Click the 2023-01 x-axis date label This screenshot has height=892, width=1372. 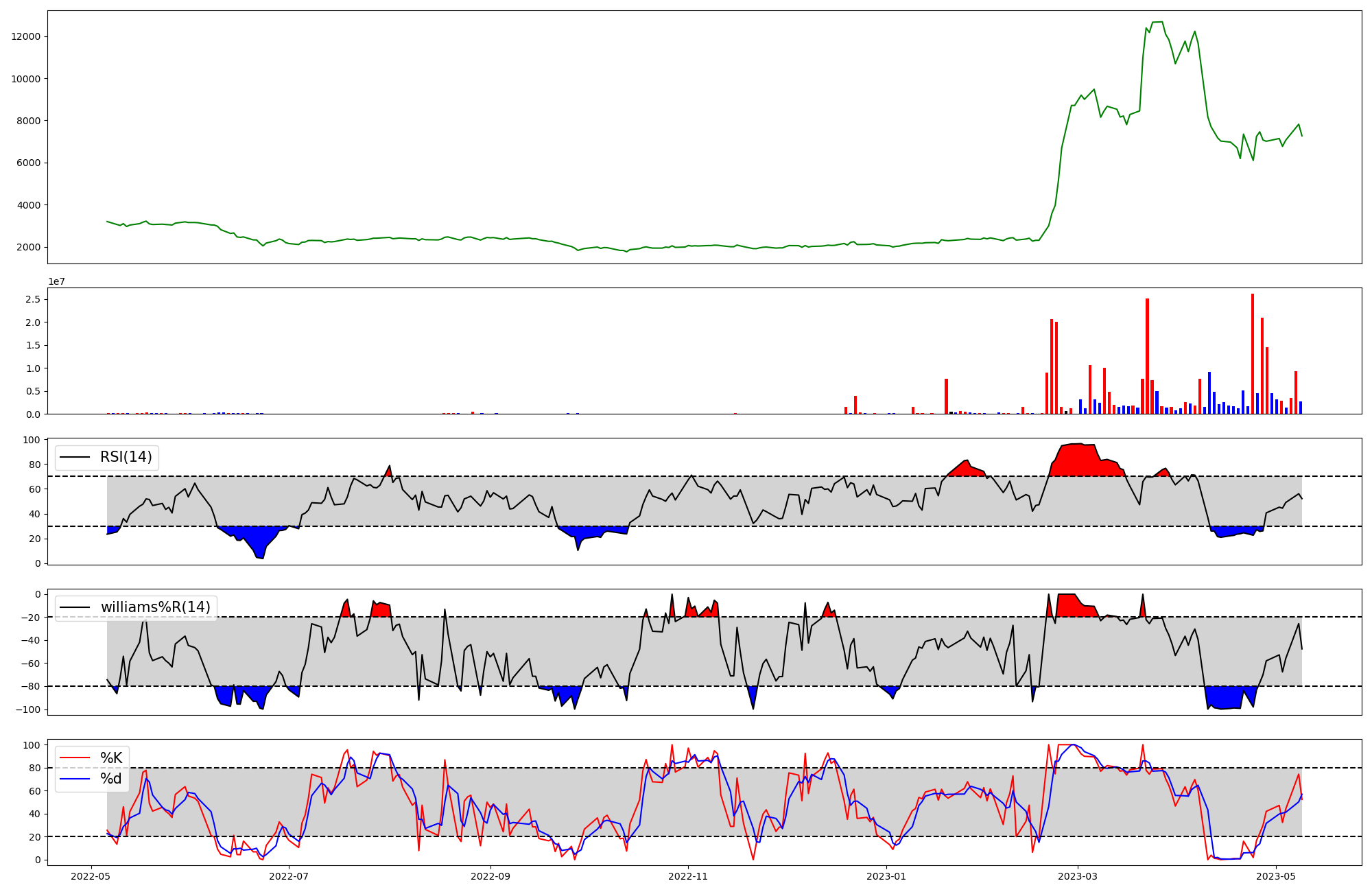point(886,876)
